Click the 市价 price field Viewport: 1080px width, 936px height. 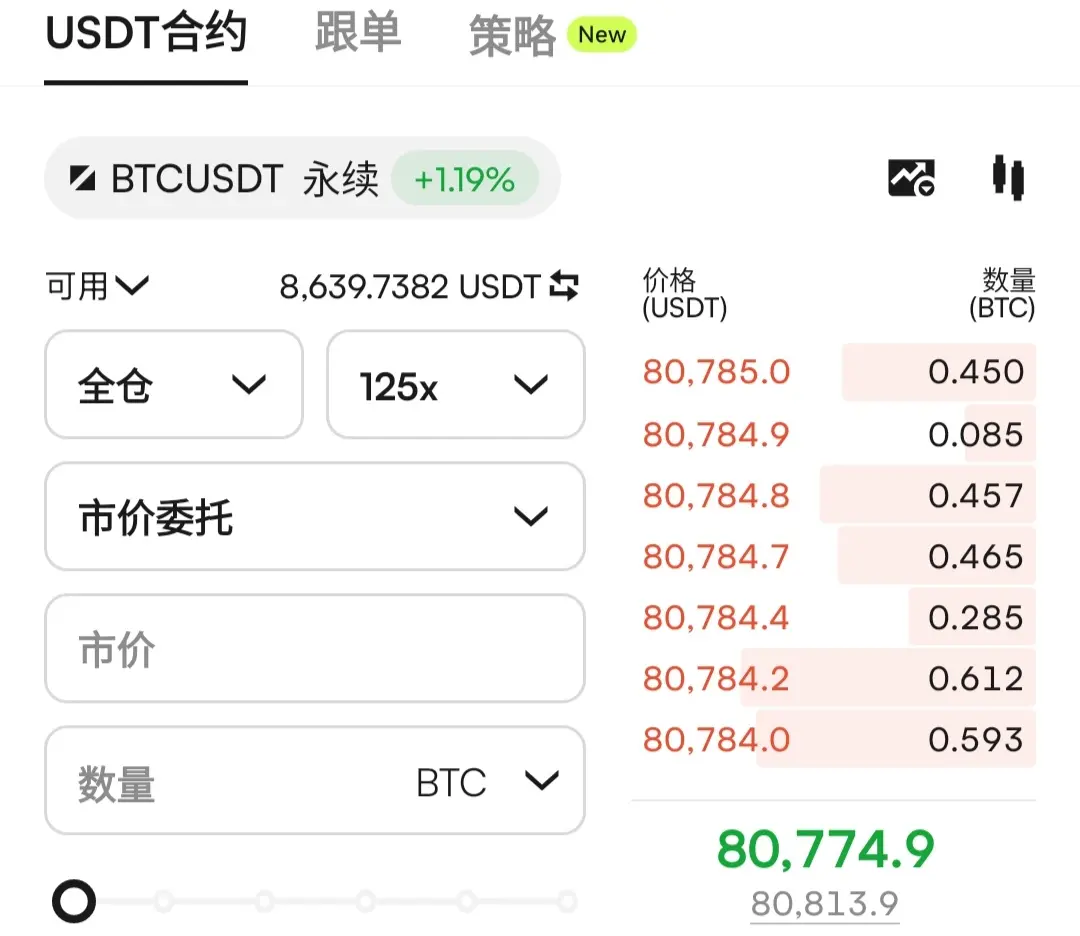(315, 649)
